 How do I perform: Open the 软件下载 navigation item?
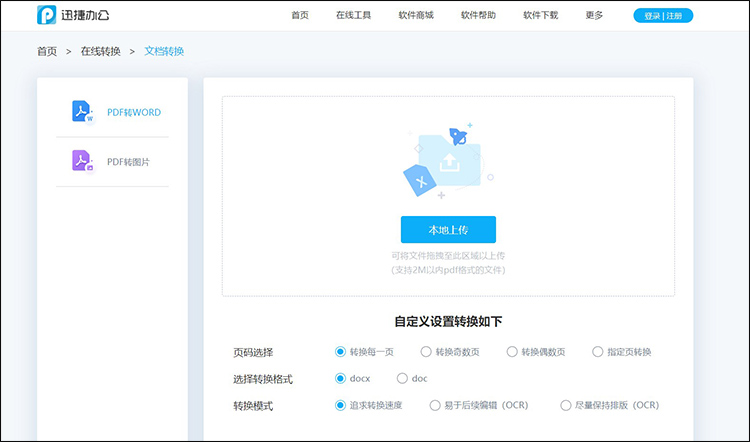[540, 15]
